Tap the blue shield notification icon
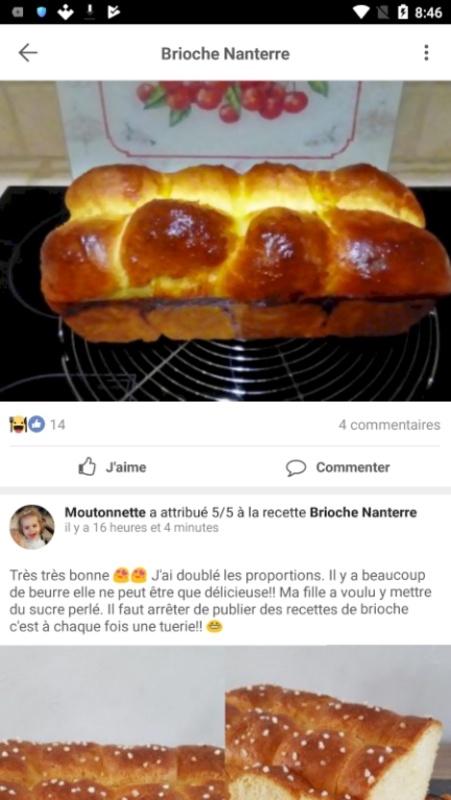This screenshot has width=451, height=800. 41,12
